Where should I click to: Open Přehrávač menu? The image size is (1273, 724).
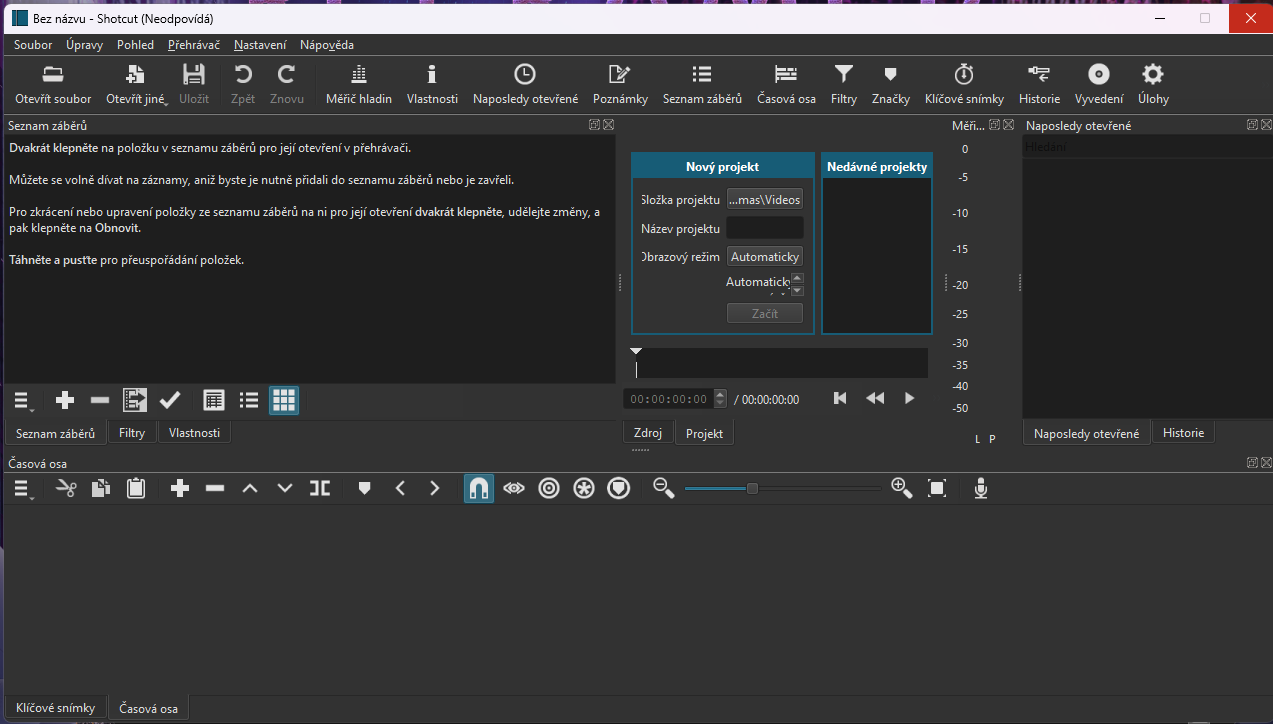click(x=194, y=45)
